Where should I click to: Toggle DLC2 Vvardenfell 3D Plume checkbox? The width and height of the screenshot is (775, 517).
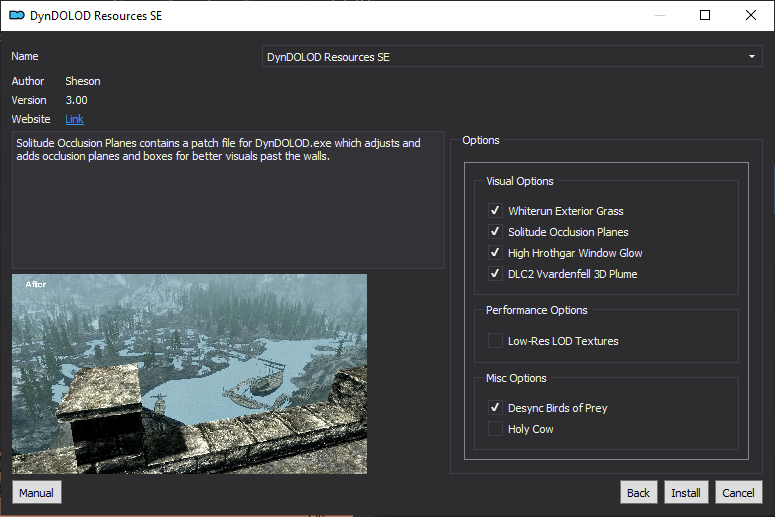point(495,273)
